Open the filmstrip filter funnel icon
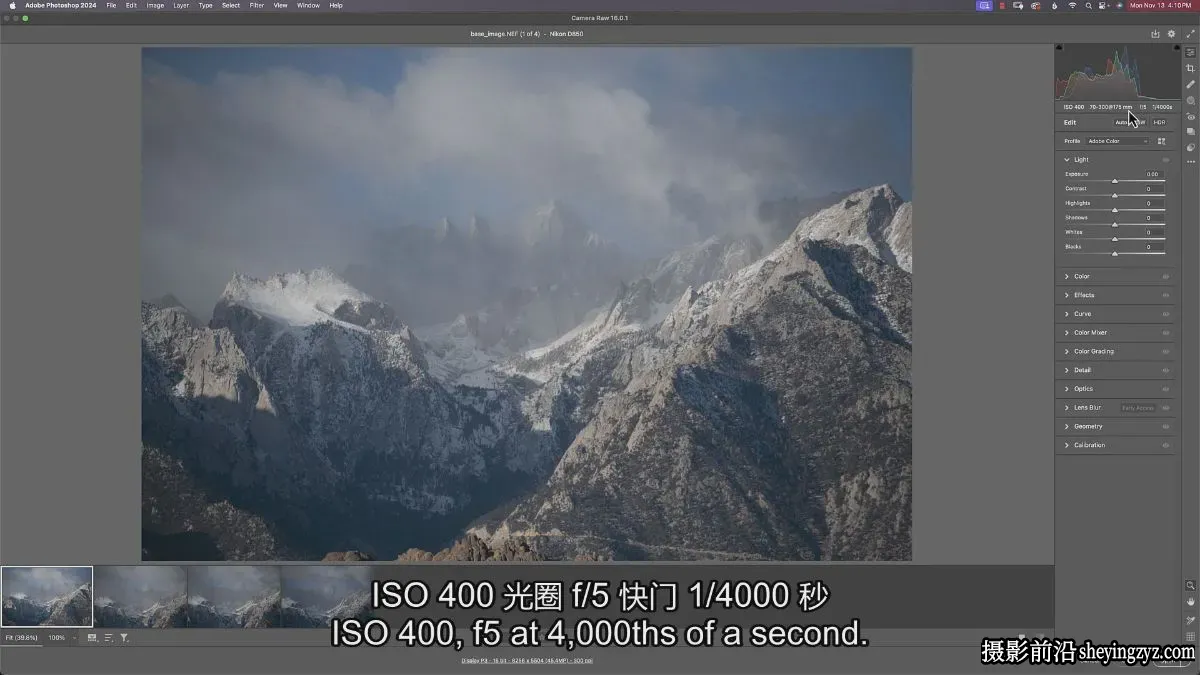Viewport: 1200px width, 675px height. pos(124,637)
